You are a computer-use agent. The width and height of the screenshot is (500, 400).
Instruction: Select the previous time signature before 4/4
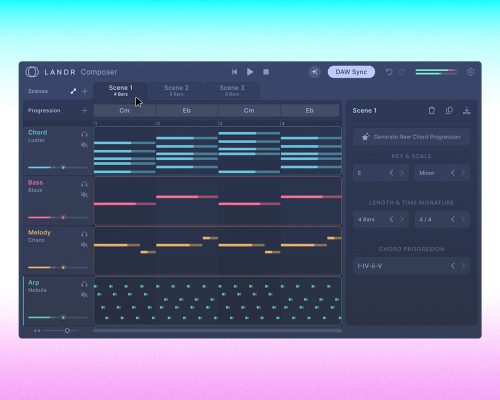point(452,219)
